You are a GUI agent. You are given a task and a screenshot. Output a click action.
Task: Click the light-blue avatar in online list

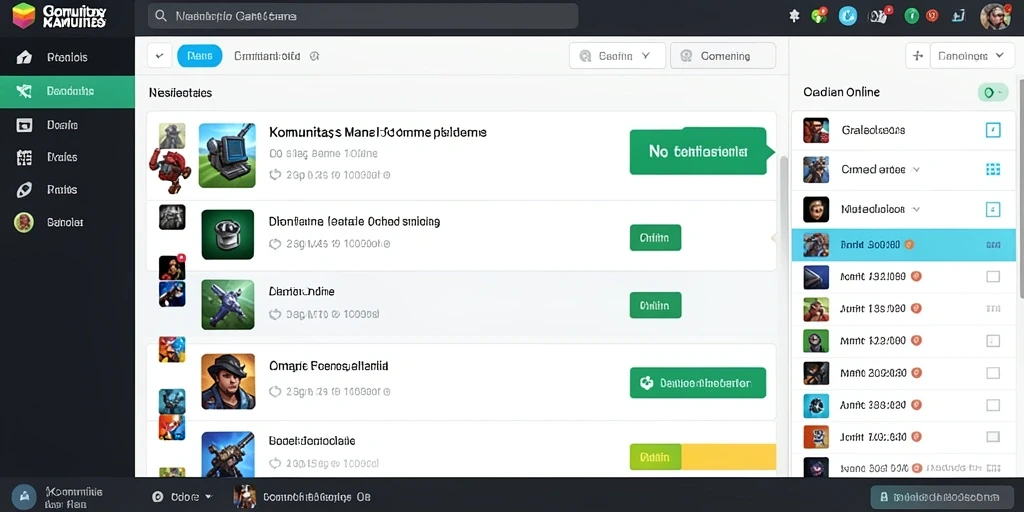tap(816, 406)
